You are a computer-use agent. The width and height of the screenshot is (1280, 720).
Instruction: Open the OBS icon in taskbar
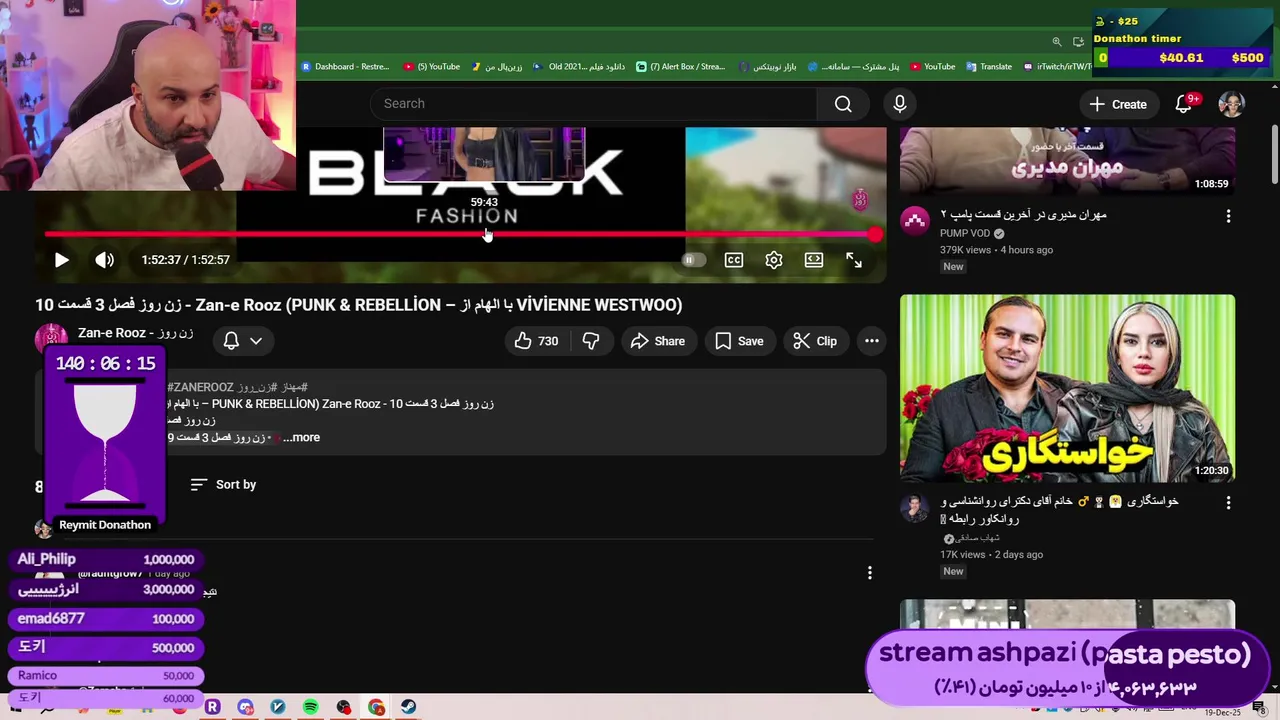344,707
